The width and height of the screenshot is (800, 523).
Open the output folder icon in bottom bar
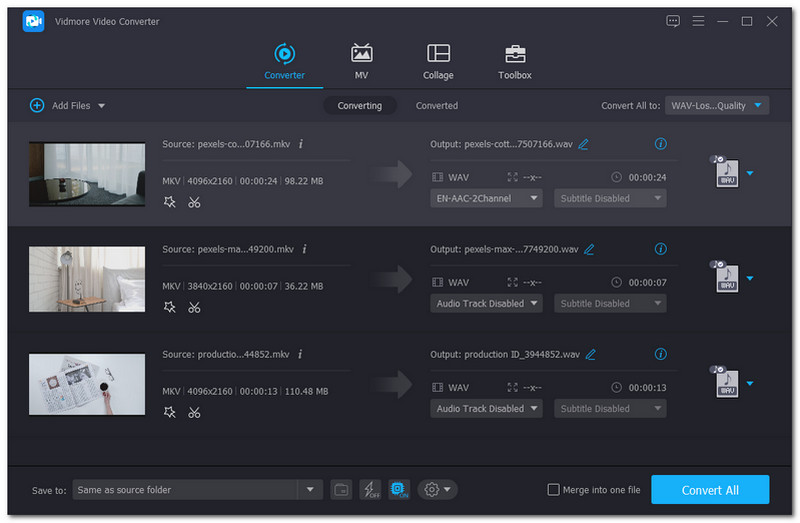[x=342, y=489]
